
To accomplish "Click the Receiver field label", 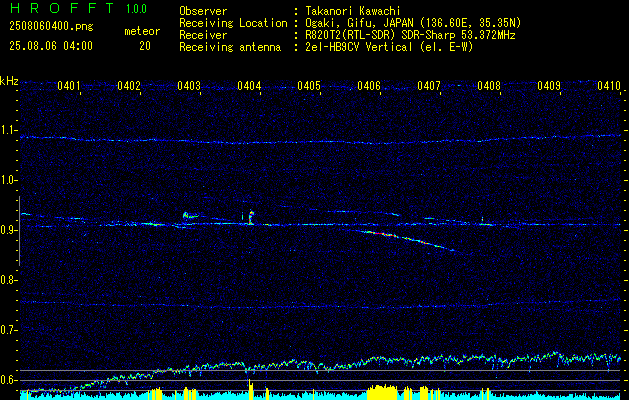I will coord(203,35).
